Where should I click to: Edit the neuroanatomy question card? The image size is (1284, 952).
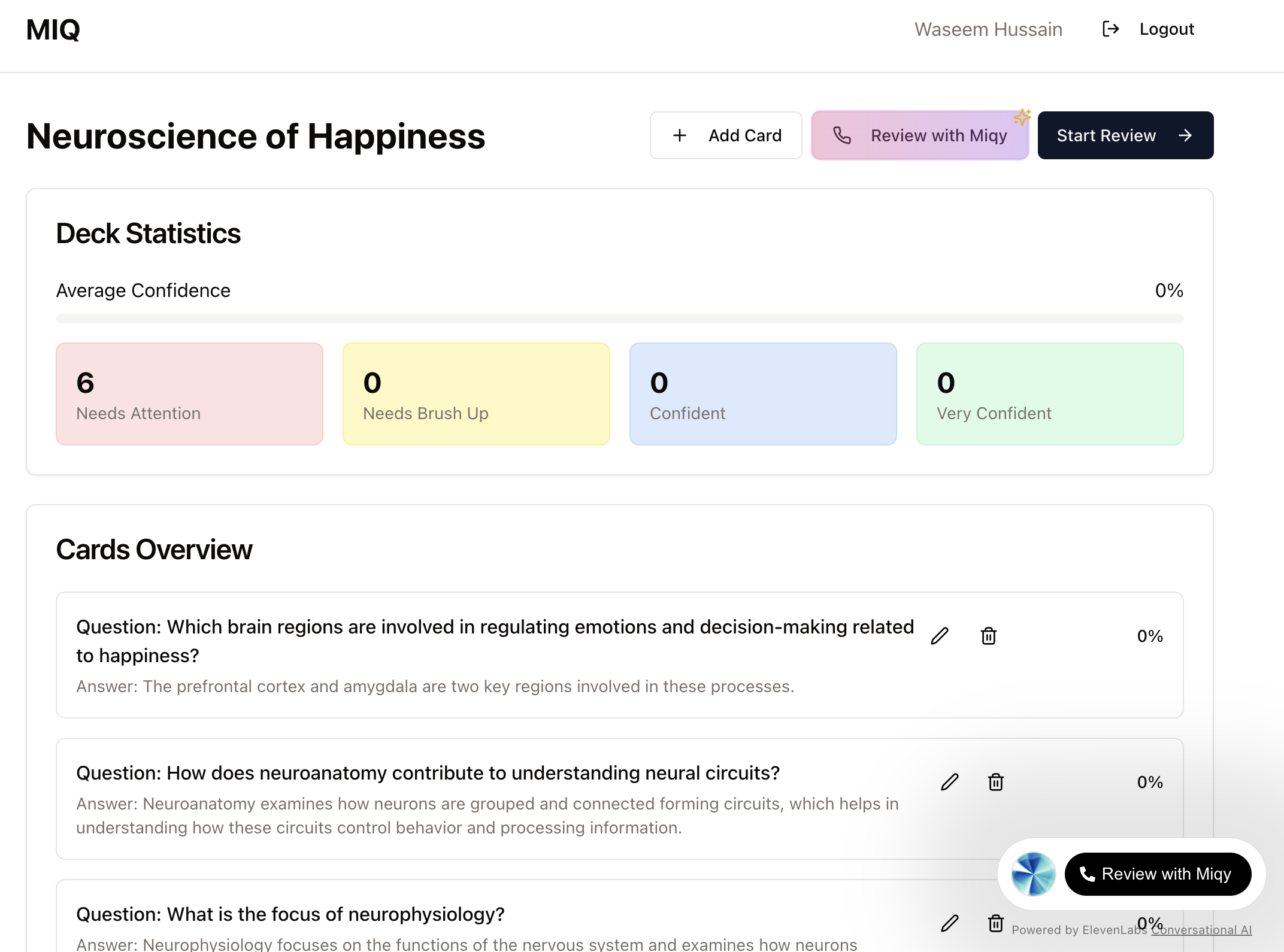pos(950,782)
